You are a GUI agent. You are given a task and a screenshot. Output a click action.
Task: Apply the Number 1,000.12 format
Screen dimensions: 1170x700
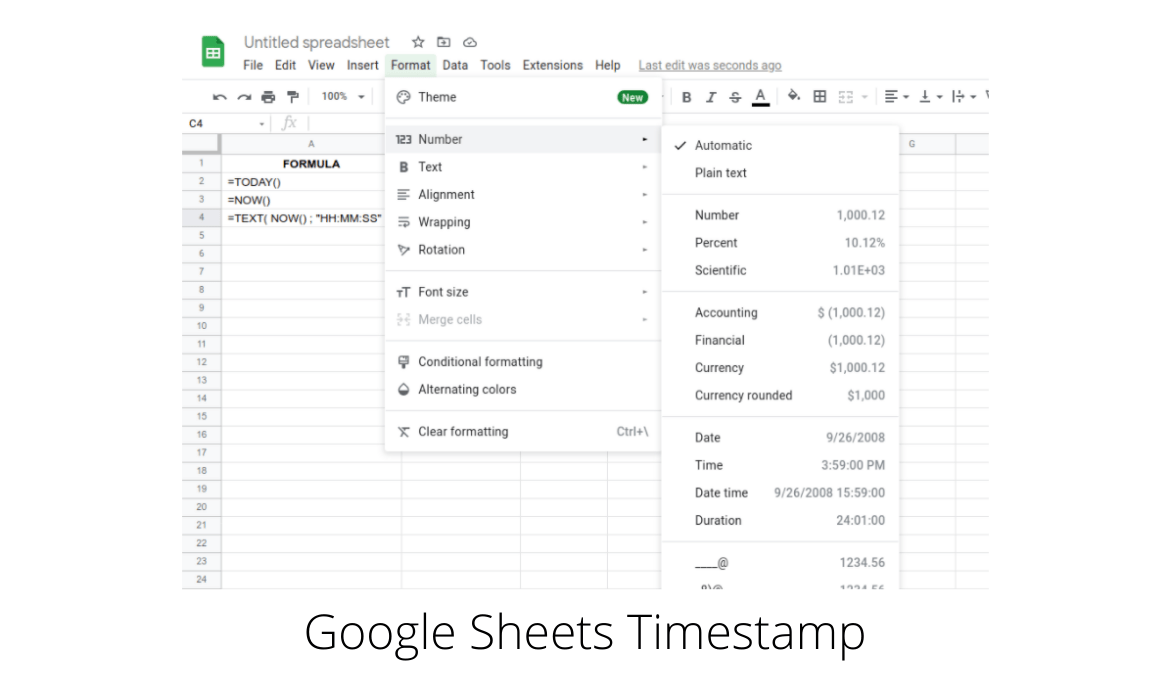780,215
